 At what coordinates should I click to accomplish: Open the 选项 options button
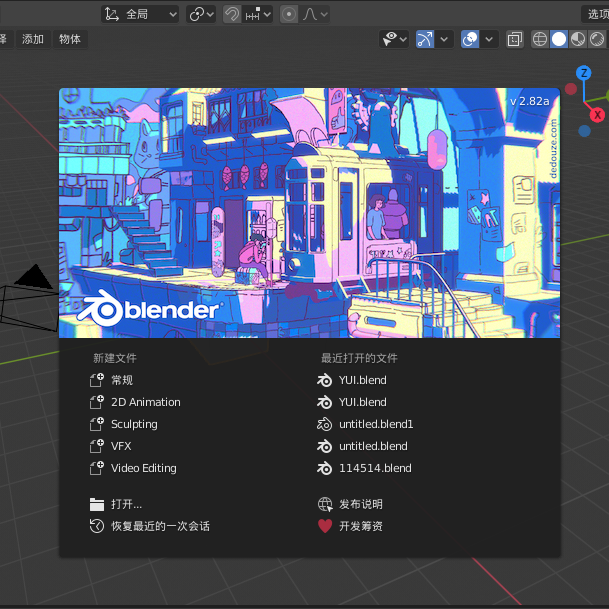tap(595, 14)
